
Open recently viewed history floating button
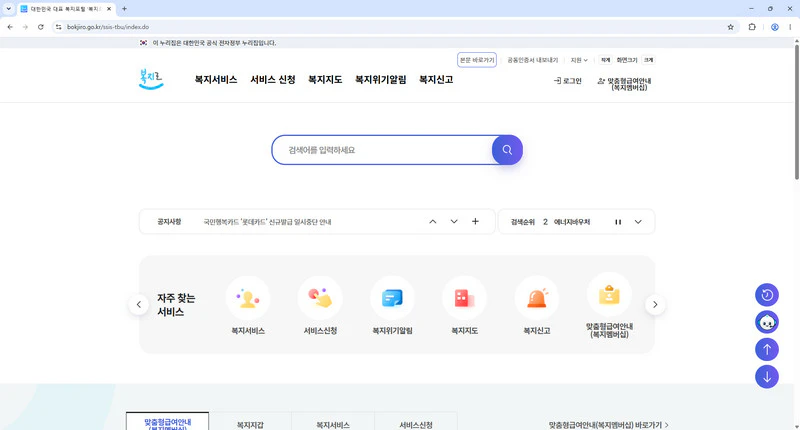pos(767,295)
